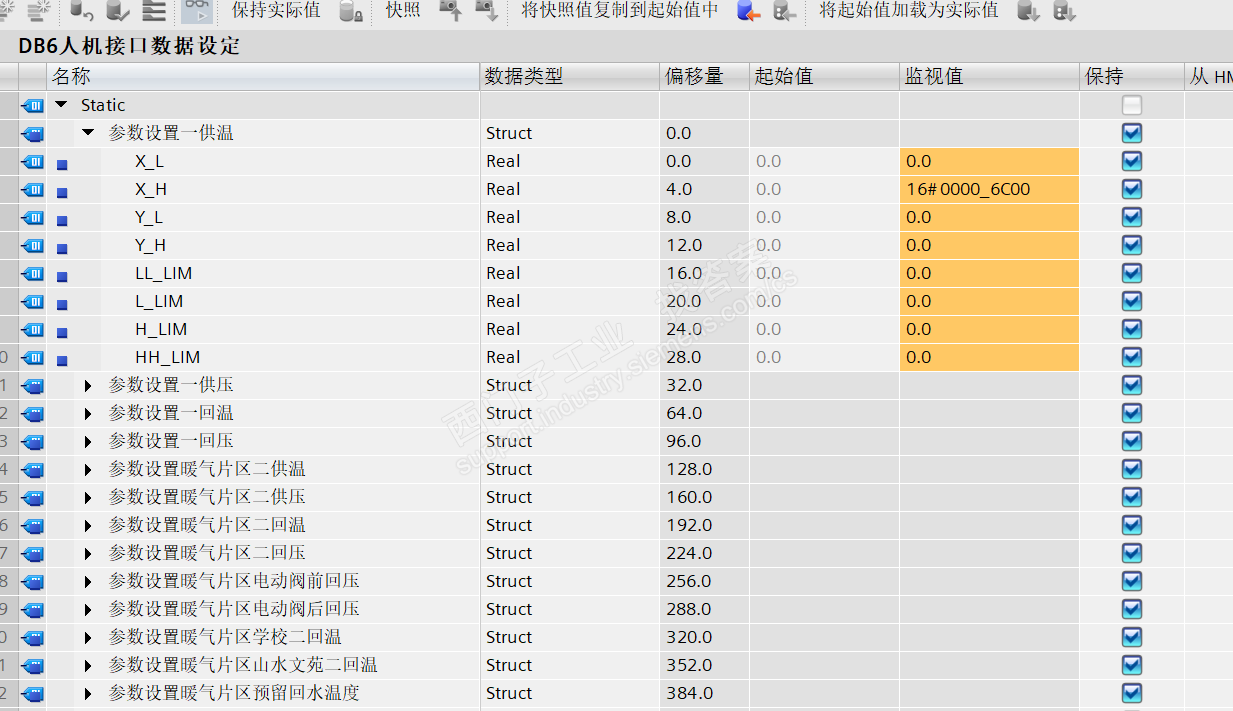Expand the 参数设置一供压 struct
The height and width of the screenshot is (711, 1233).
pyautogui.click(x=88, y=385)
